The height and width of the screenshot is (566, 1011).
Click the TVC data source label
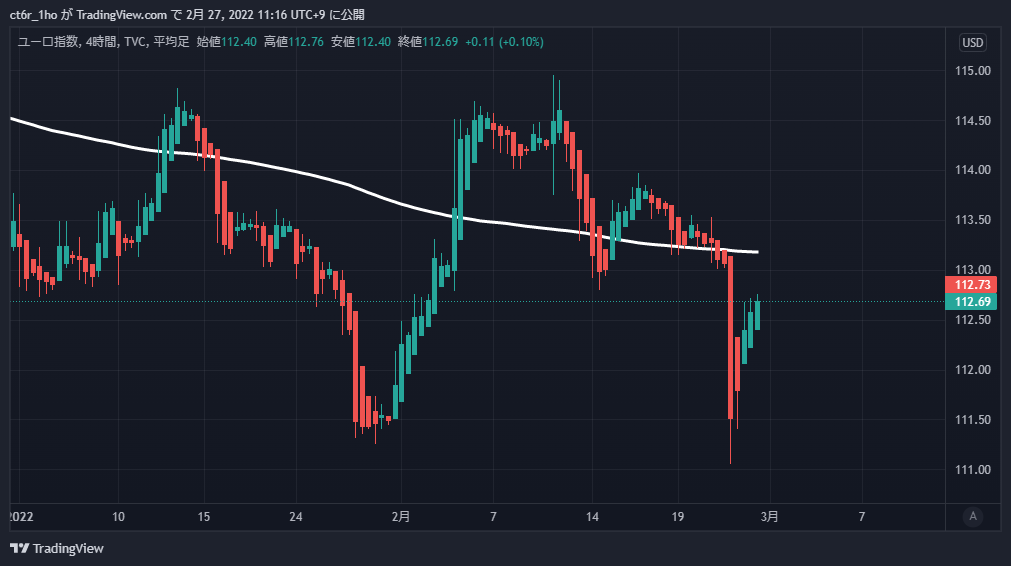click(x=135, y=42)
